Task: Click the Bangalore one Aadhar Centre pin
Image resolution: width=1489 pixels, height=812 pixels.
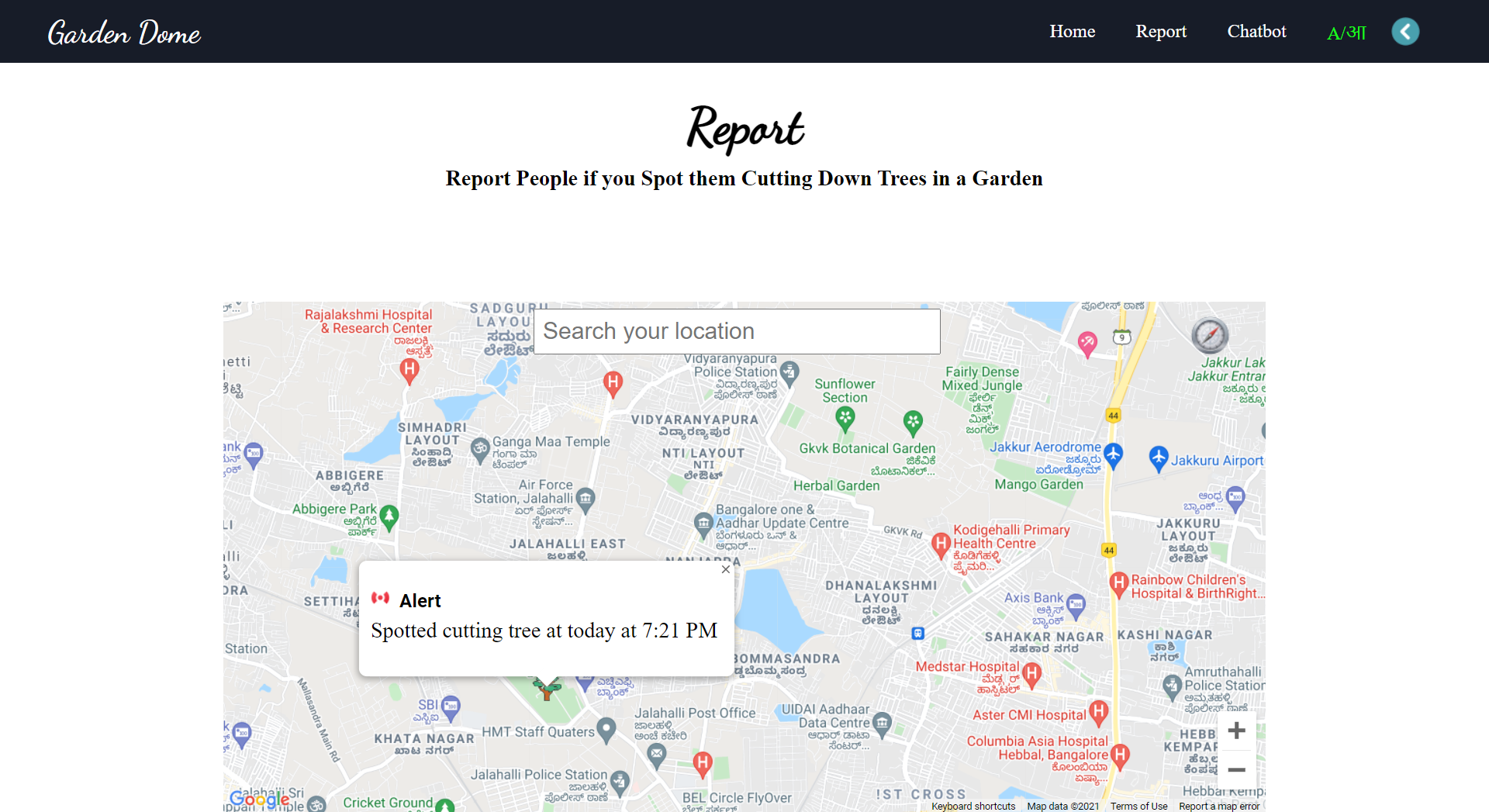Action: pyautogui.click(x=703, y=525)
